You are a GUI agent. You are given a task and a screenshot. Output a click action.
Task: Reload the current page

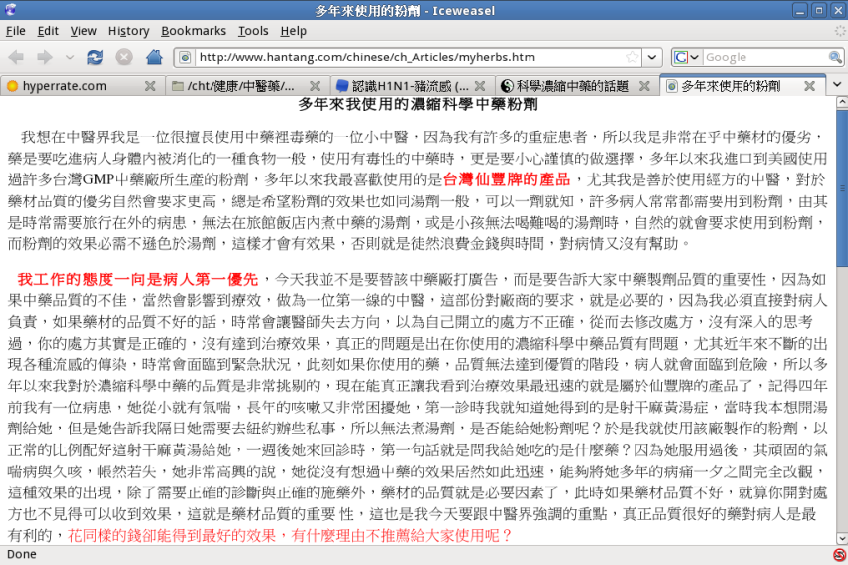coord(95,57)
